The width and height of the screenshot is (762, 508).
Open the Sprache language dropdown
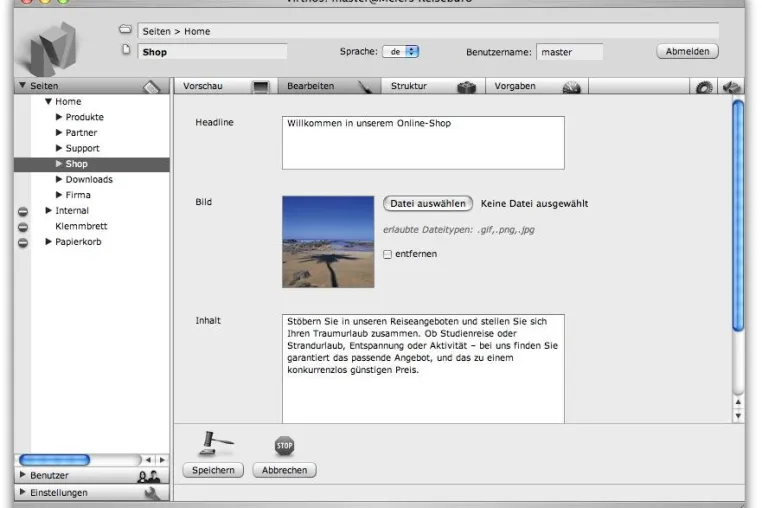(401, 51)
